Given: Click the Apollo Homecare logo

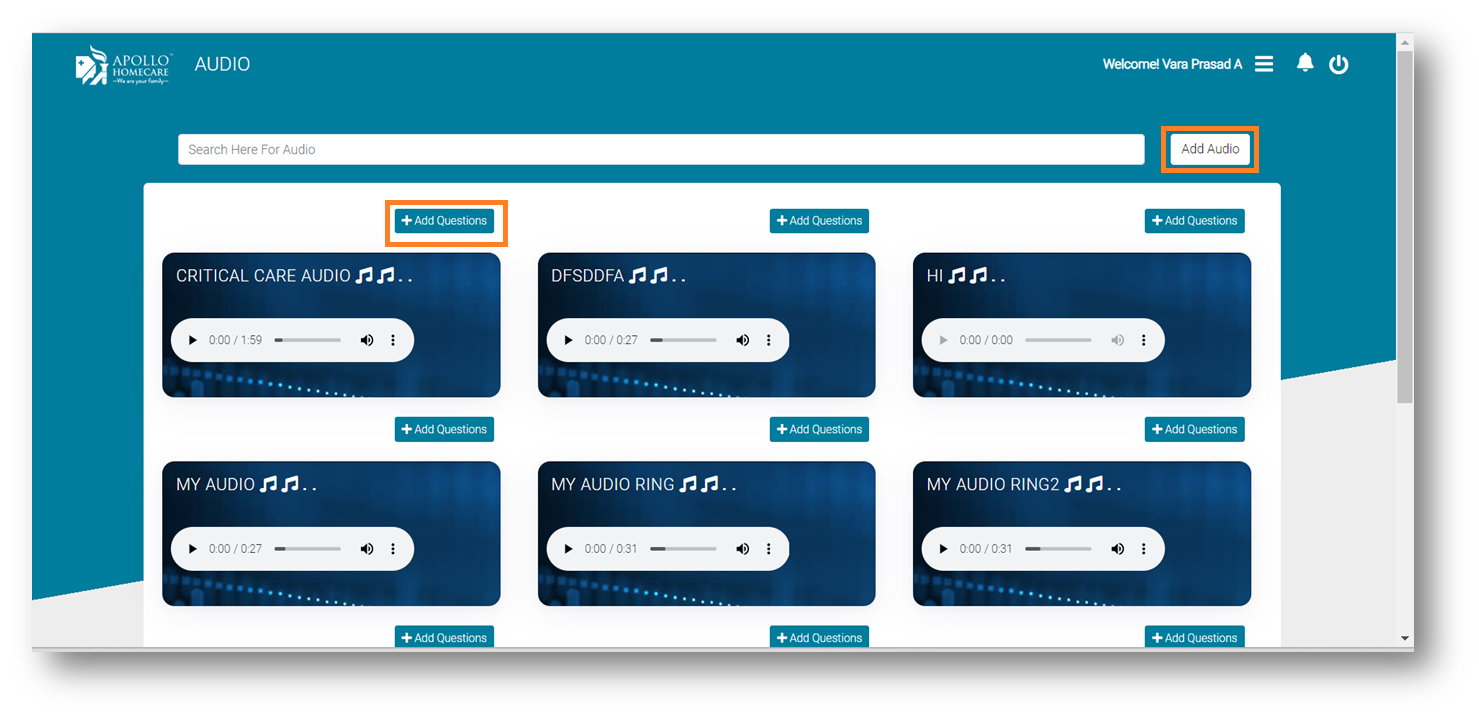Looking at the screenshot, I should point(123,65).
